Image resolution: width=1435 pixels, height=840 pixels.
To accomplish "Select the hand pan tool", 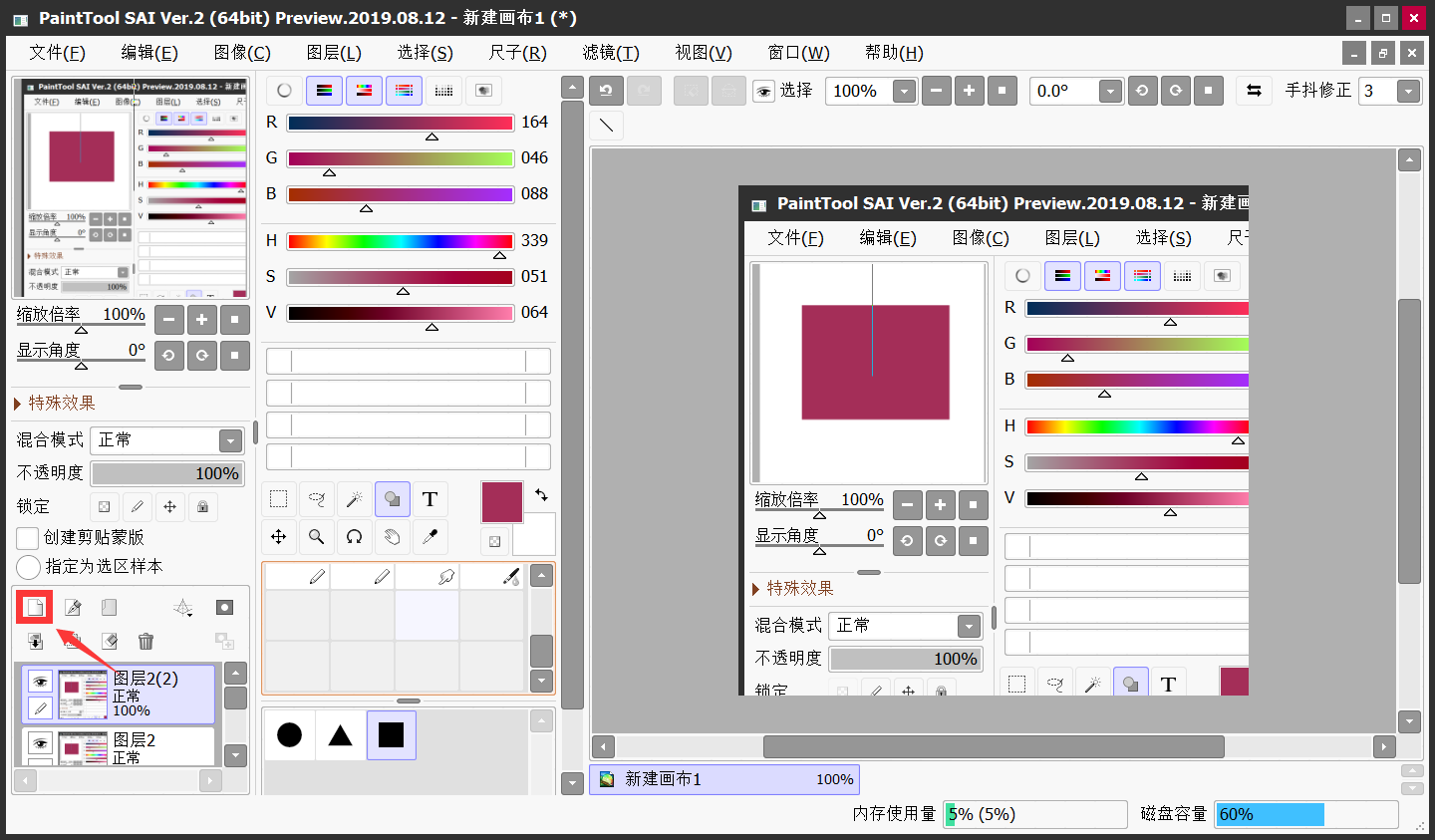I will (393, 537).
